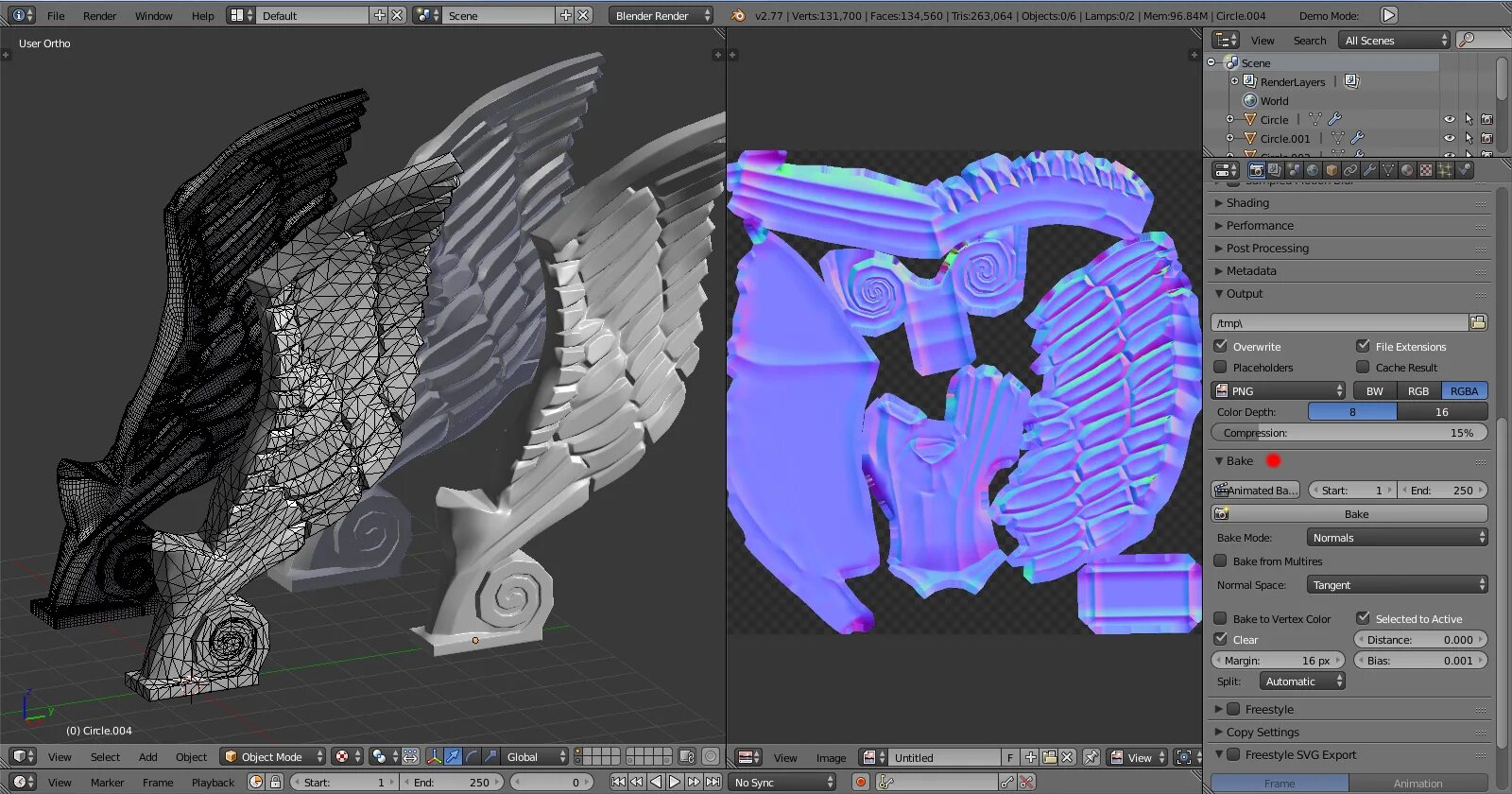Open the All Scenes outliner filter dropdown

click(x=1395, y=40)
